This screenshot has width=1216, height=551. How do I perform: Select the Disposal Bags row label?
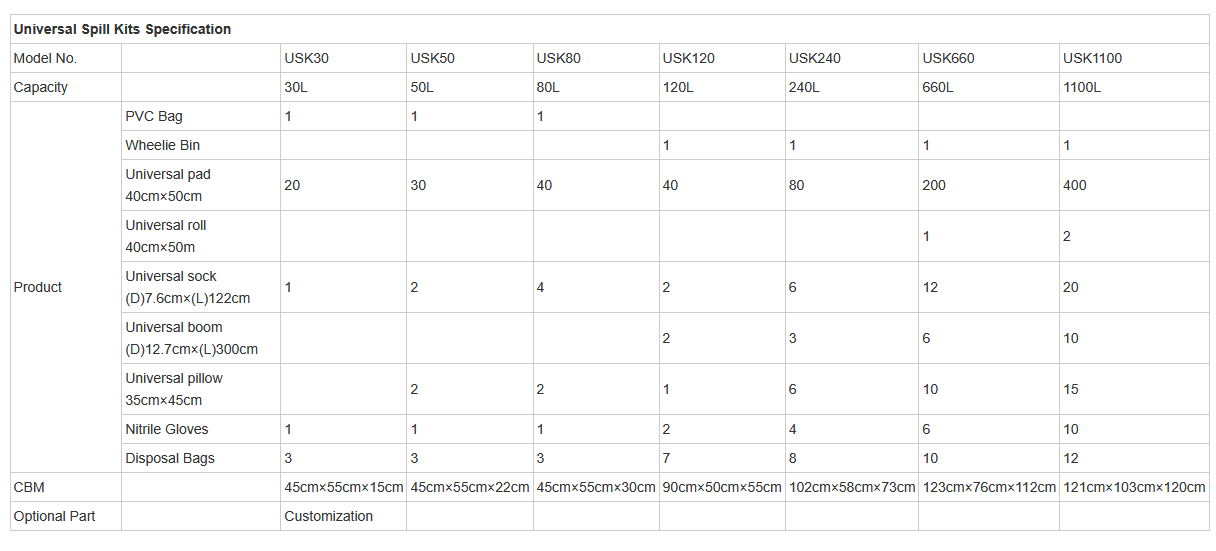click(170, 458)
